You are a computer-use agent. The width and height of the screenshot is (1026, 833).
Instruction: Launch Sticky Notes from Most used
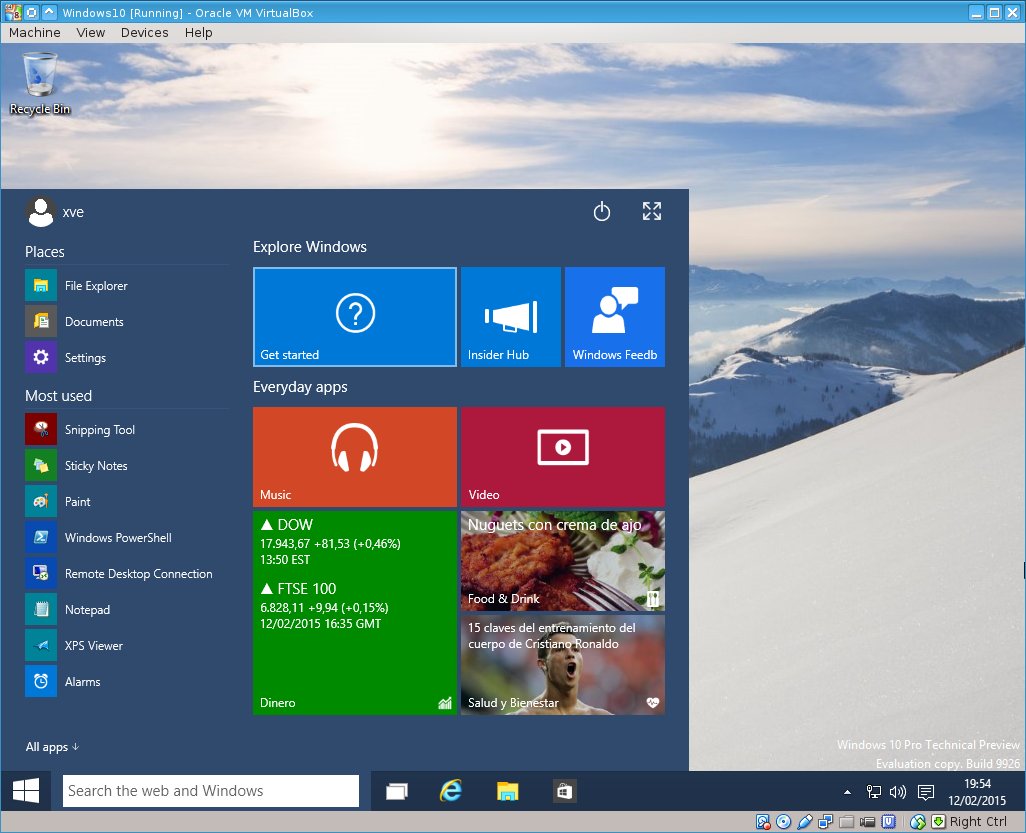point(127,466)
